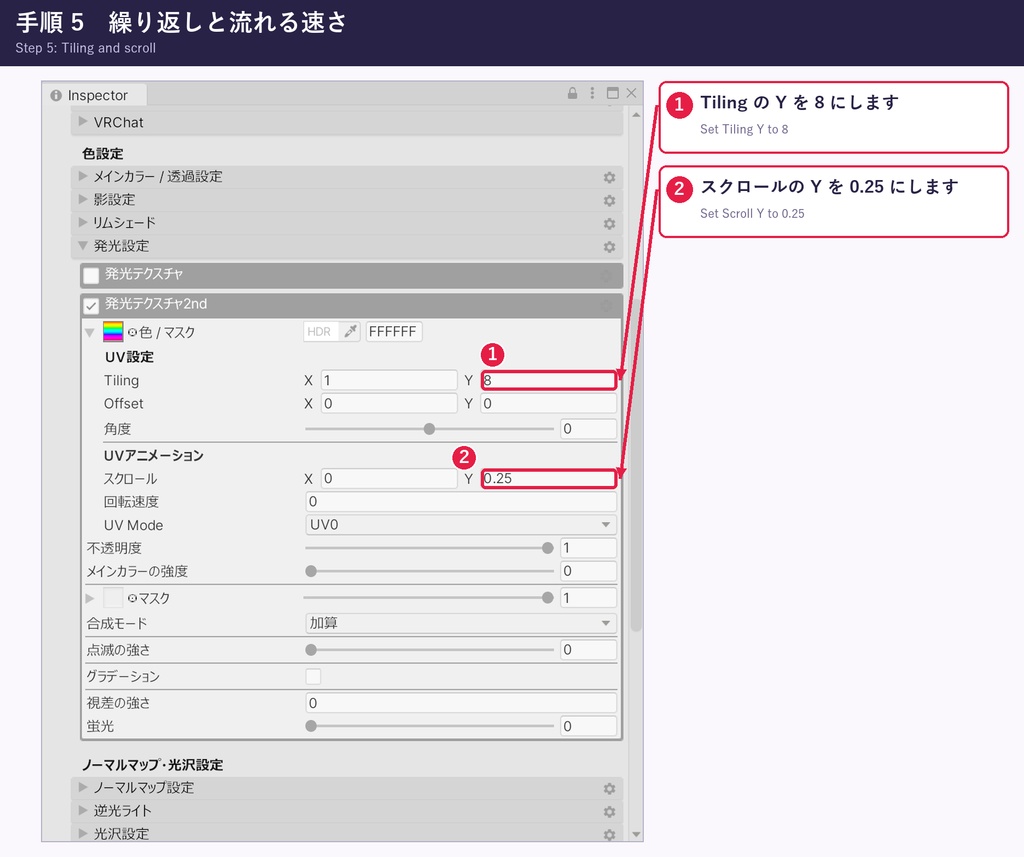
Task: Maximize the Inspector panel
Action: point(613,93)
